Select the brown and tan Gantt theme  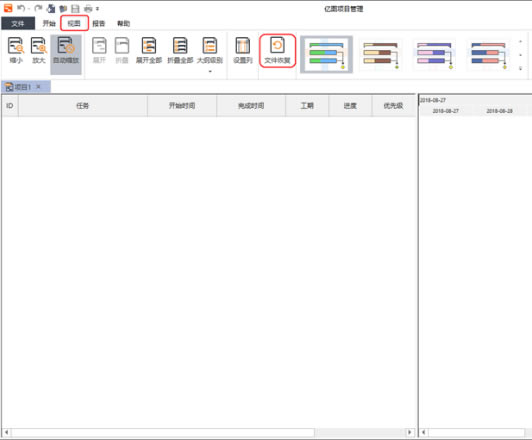[380, 55]
